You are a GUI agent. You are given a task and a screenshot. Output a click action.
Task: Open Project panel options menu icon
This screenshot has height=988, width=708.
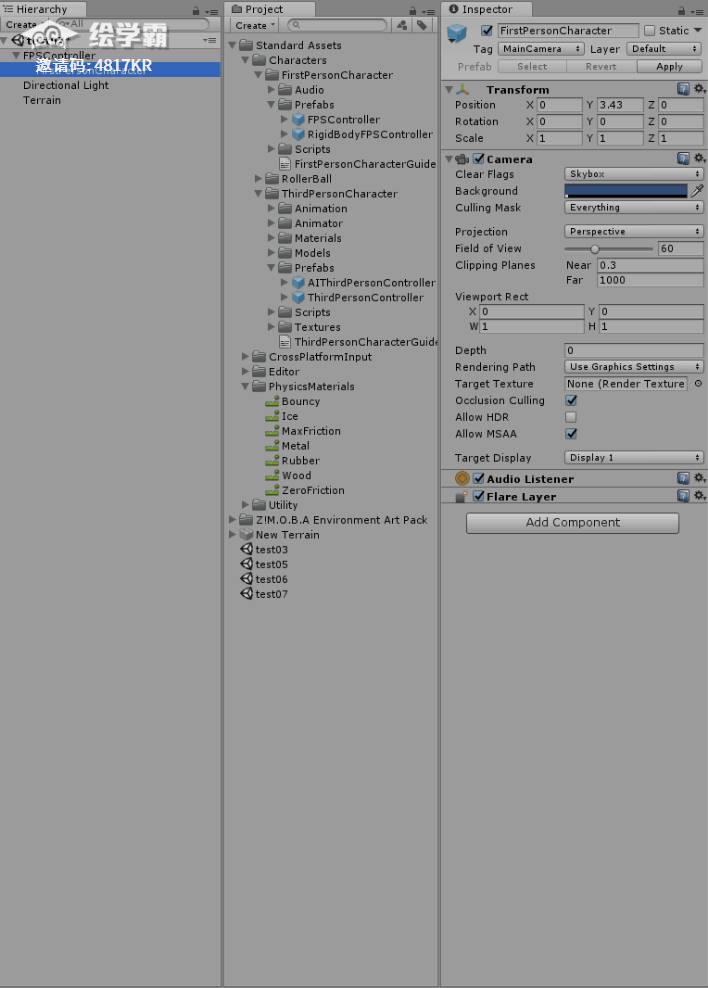click(x=428, y=11)
